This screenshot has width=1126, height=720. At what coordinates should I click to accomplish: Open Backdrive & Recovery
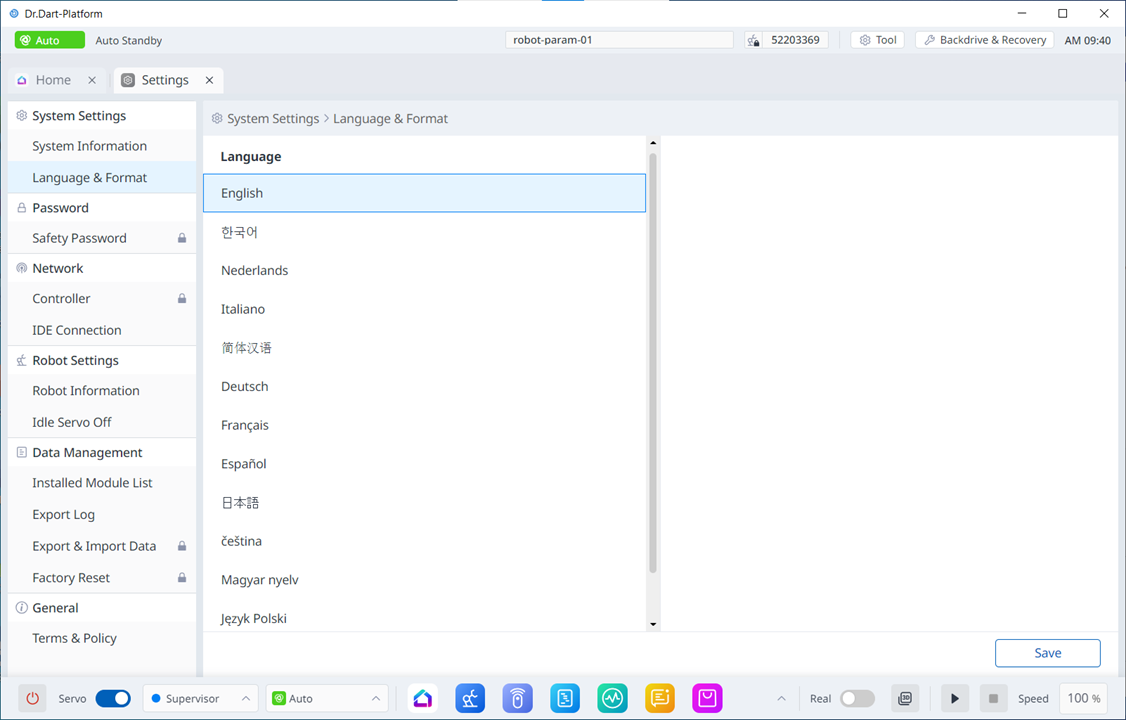[984, 39]
